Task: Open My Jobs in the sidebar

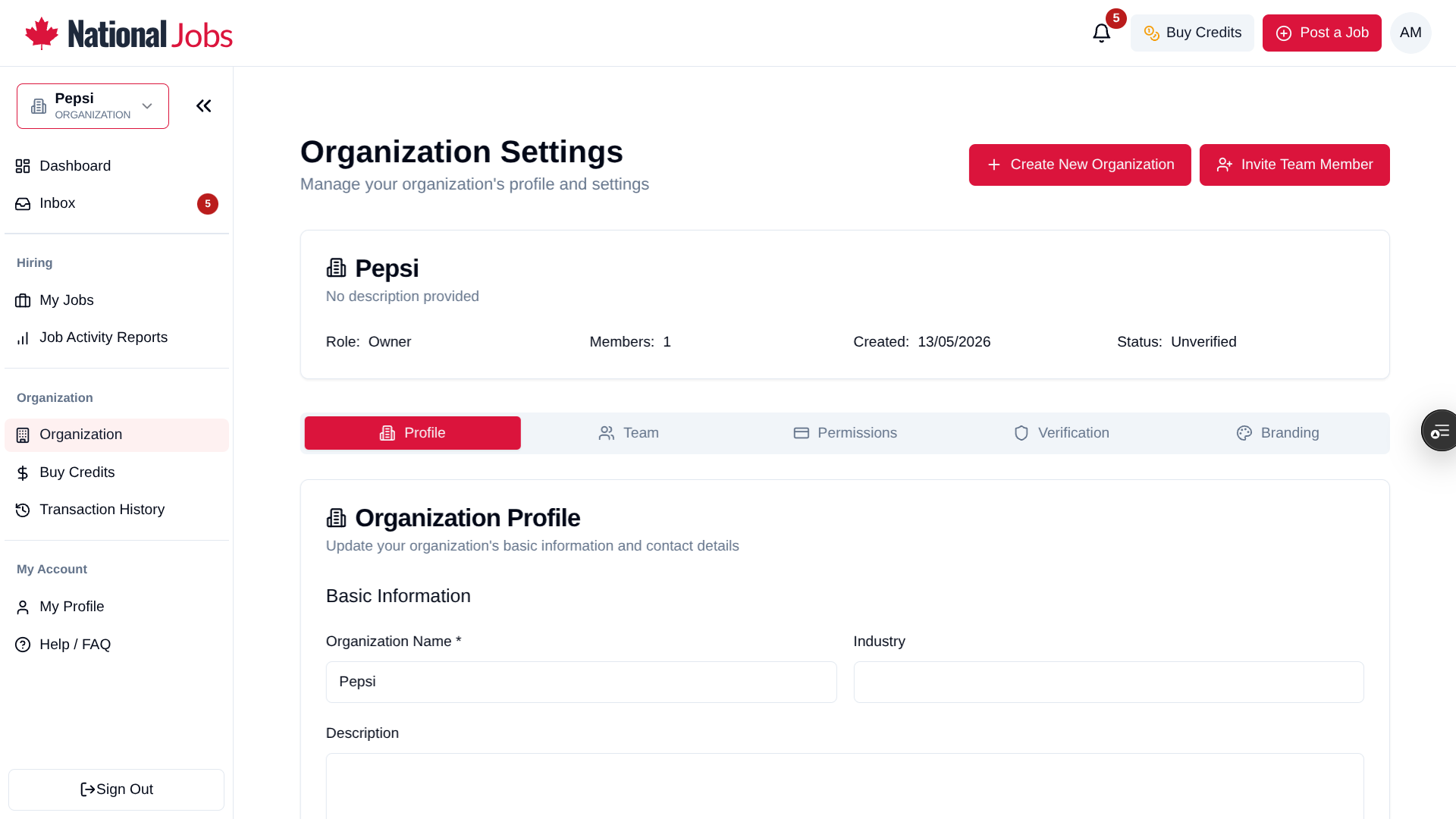Action: (117, 300)
